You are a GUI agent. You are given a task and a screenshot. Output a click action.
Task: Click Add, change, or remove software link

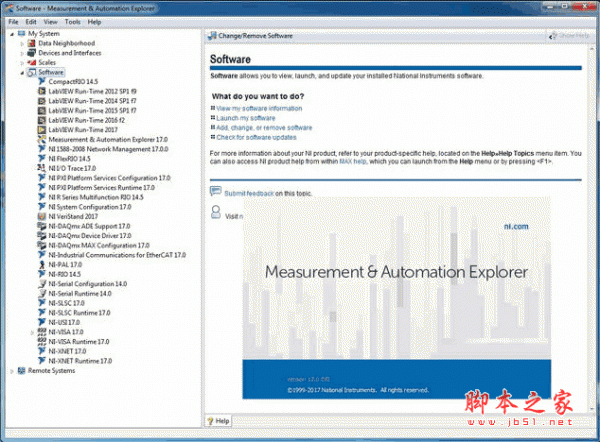(264, 127)
